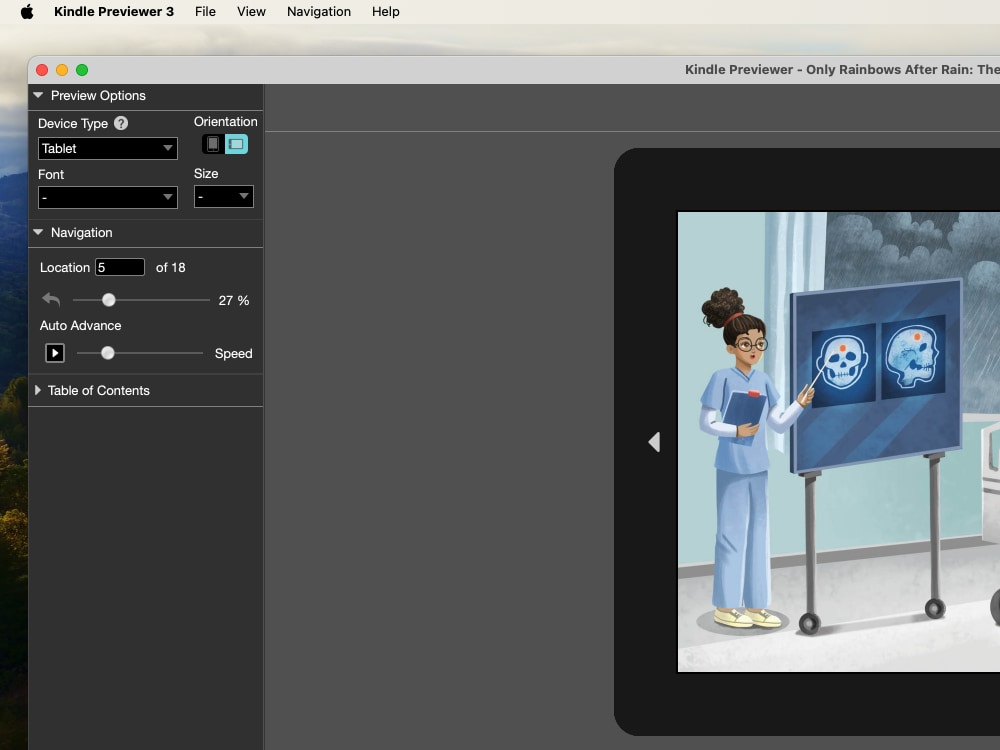The width and height of the screenshot is (1000, 750).
Task: Open the Help menu
Action: pyautogui.click(x=386, y=11)
